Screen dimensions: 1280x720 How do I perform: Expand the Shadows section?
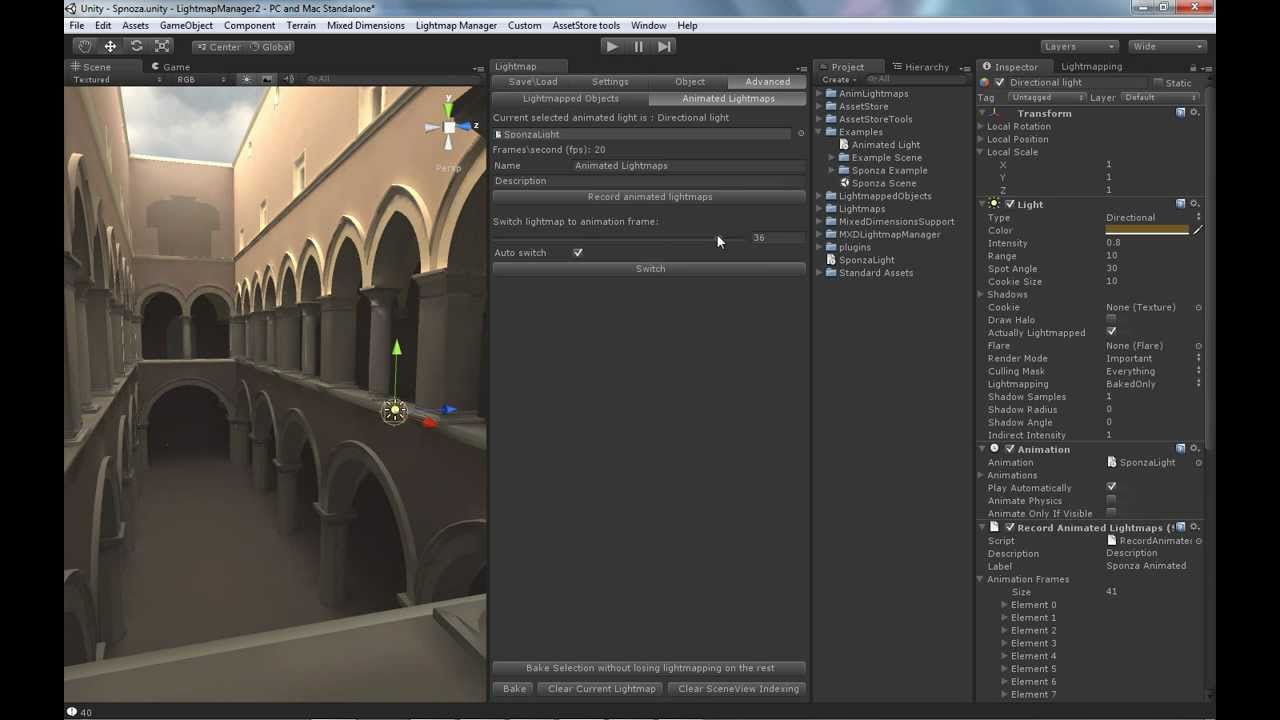pos(981,295)
